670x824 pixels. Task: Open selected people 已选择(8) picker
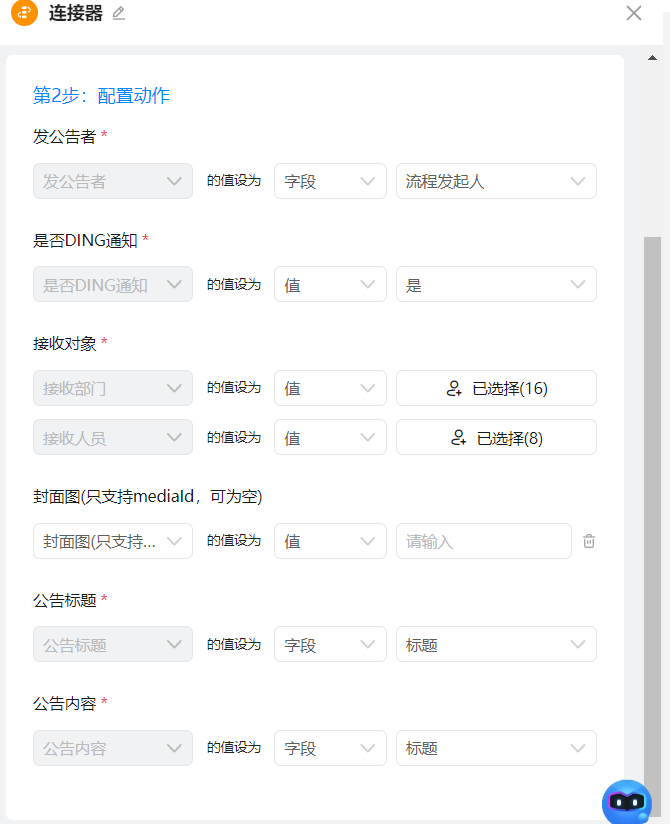[x=496, y=437]
